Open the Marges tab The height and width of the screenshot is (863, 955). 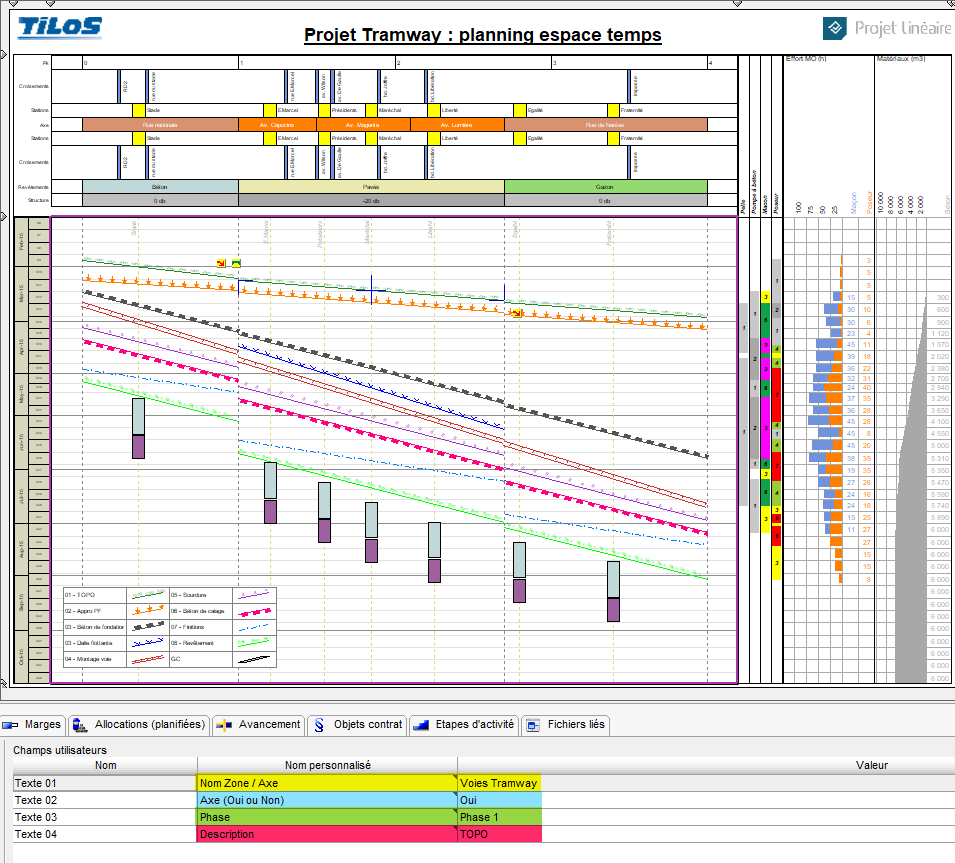tap(32, 725)
